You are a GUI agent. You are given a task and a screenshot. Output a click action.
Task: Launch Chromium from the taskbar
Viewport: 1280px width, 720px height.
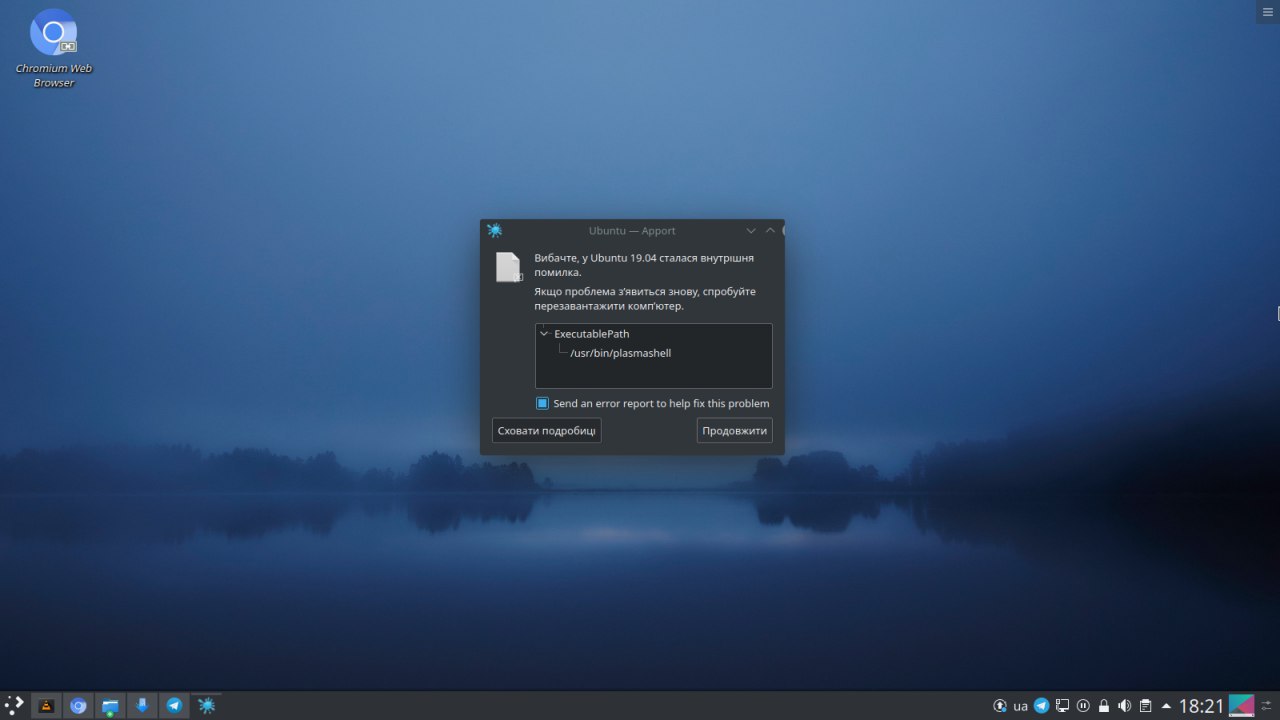point(78,706)
